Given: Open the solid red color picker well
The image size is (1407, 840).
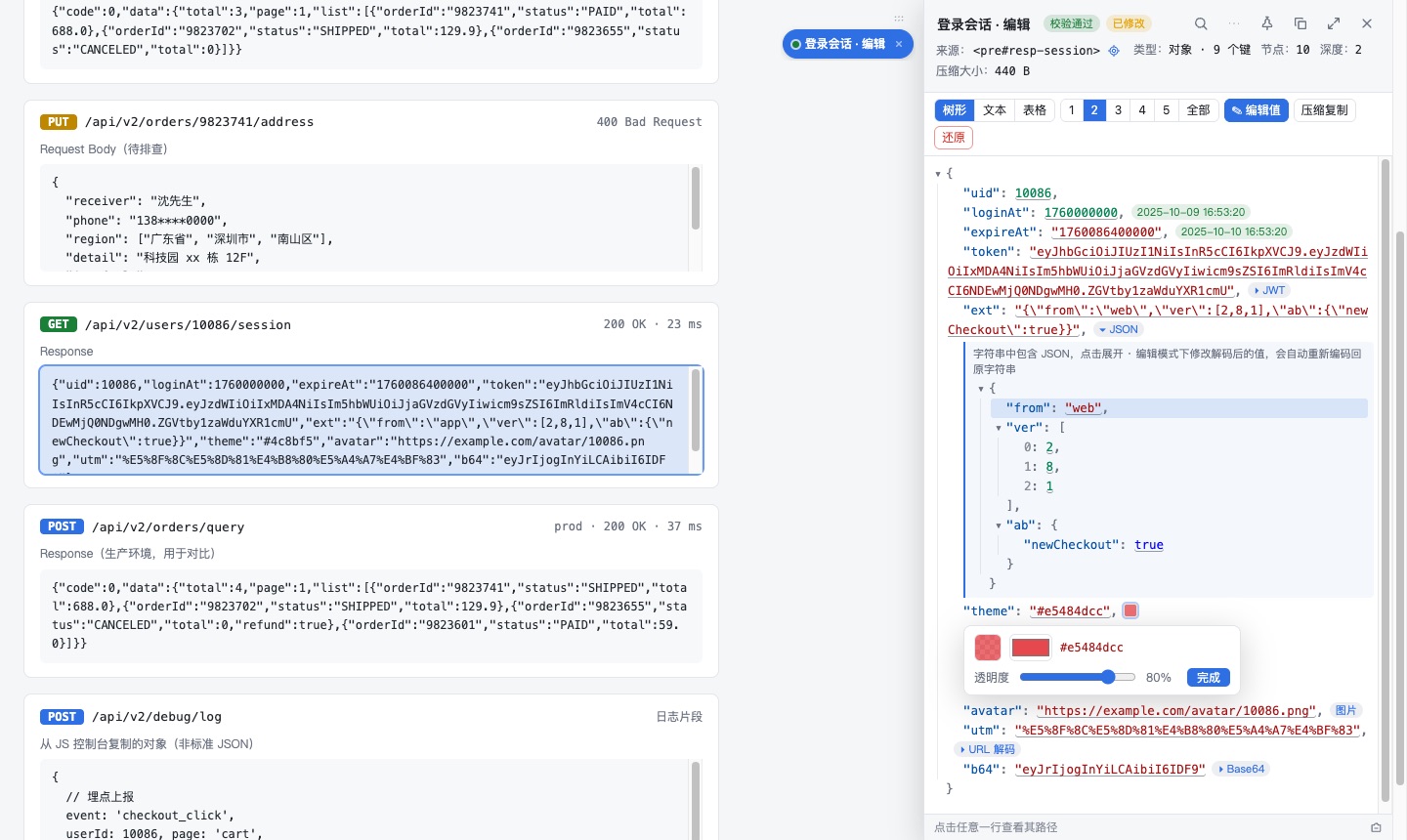Looking at the screenshot, I should 1031,647.
